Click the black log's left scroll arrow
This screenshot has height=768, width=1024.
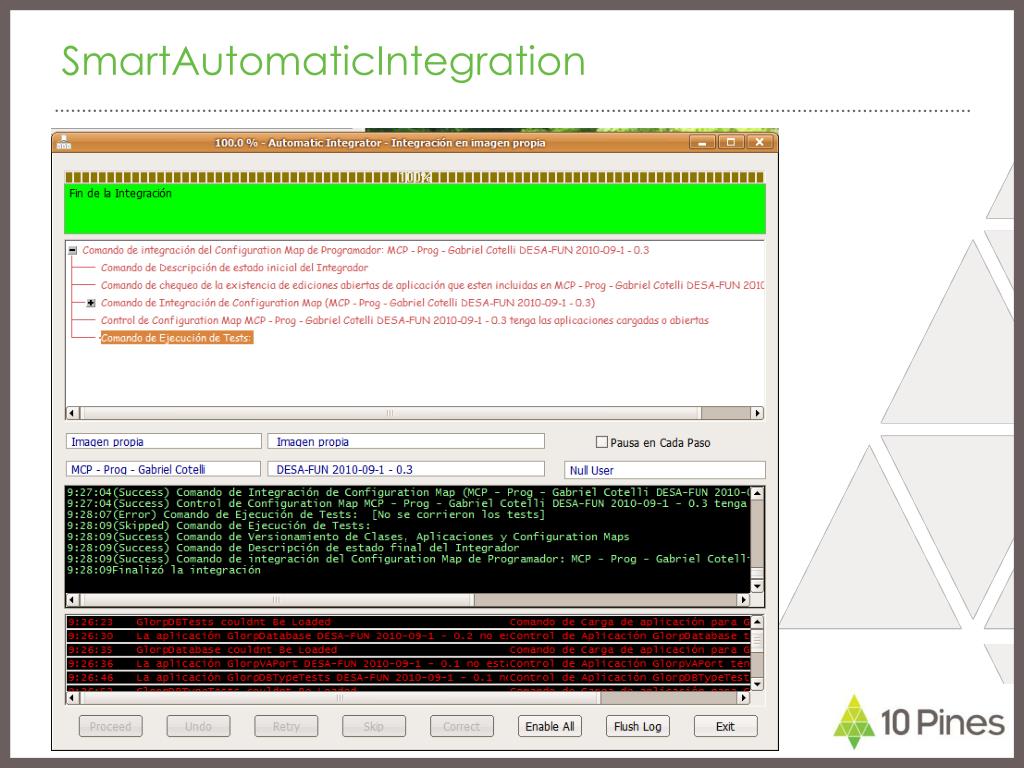coord(72,600)
